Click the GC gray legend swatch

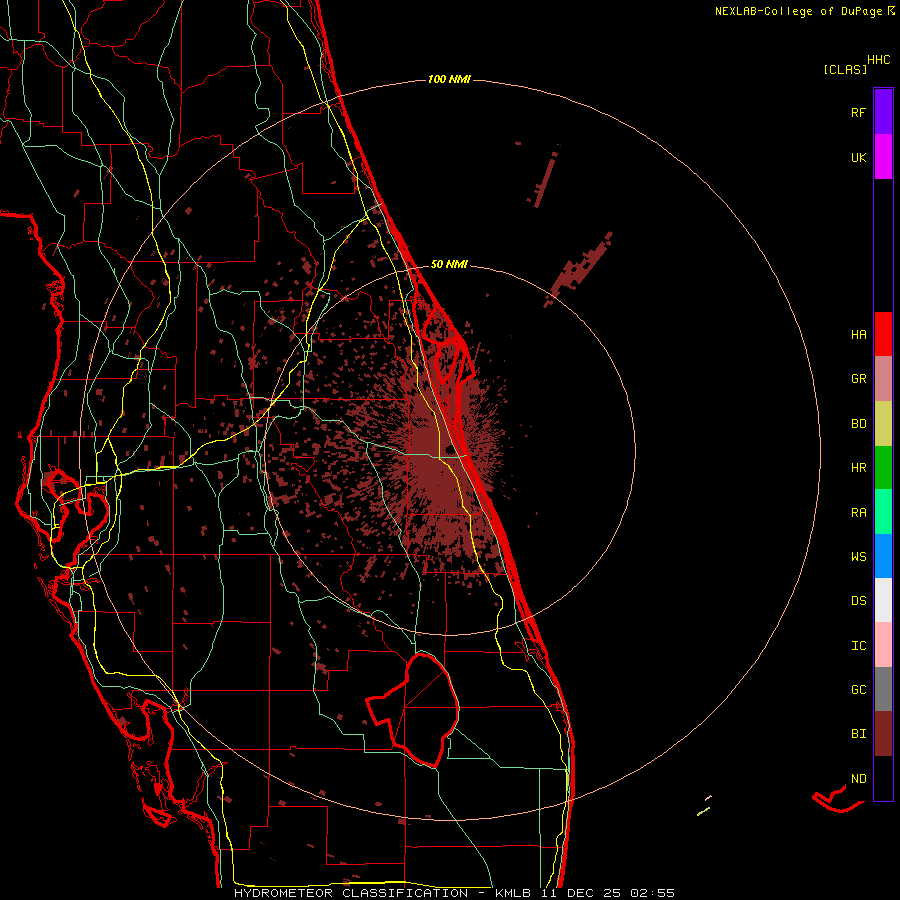pyautogui.click(x=883, y=689)
